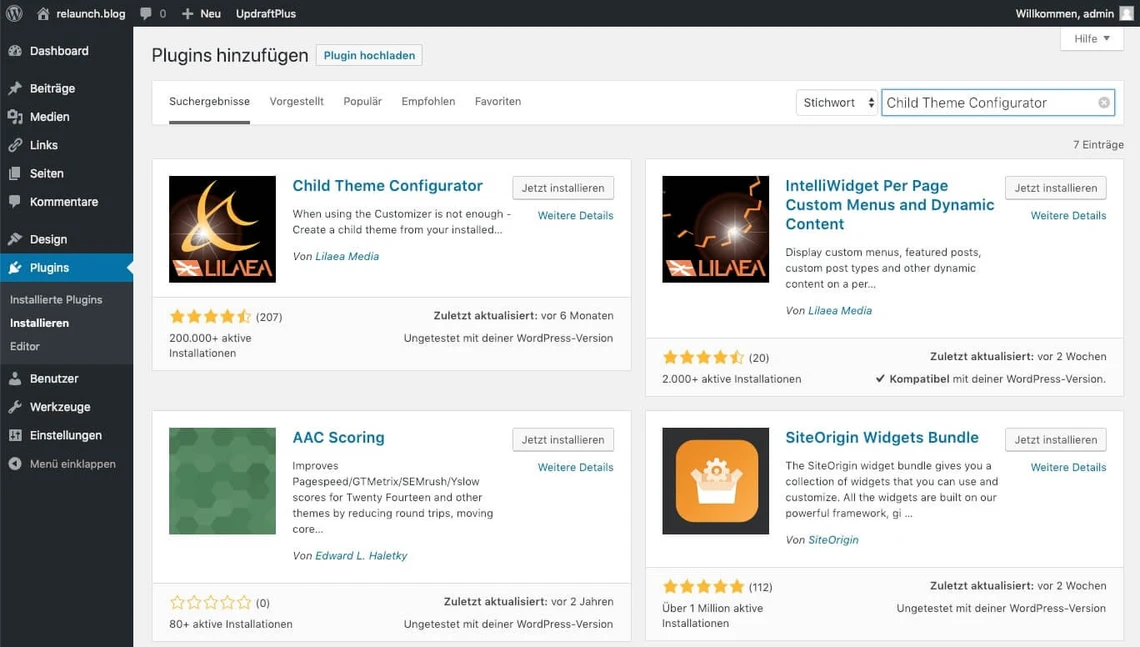Switch to the Favoriten tab
This screenshot has height=647, width=1140.
497,102
